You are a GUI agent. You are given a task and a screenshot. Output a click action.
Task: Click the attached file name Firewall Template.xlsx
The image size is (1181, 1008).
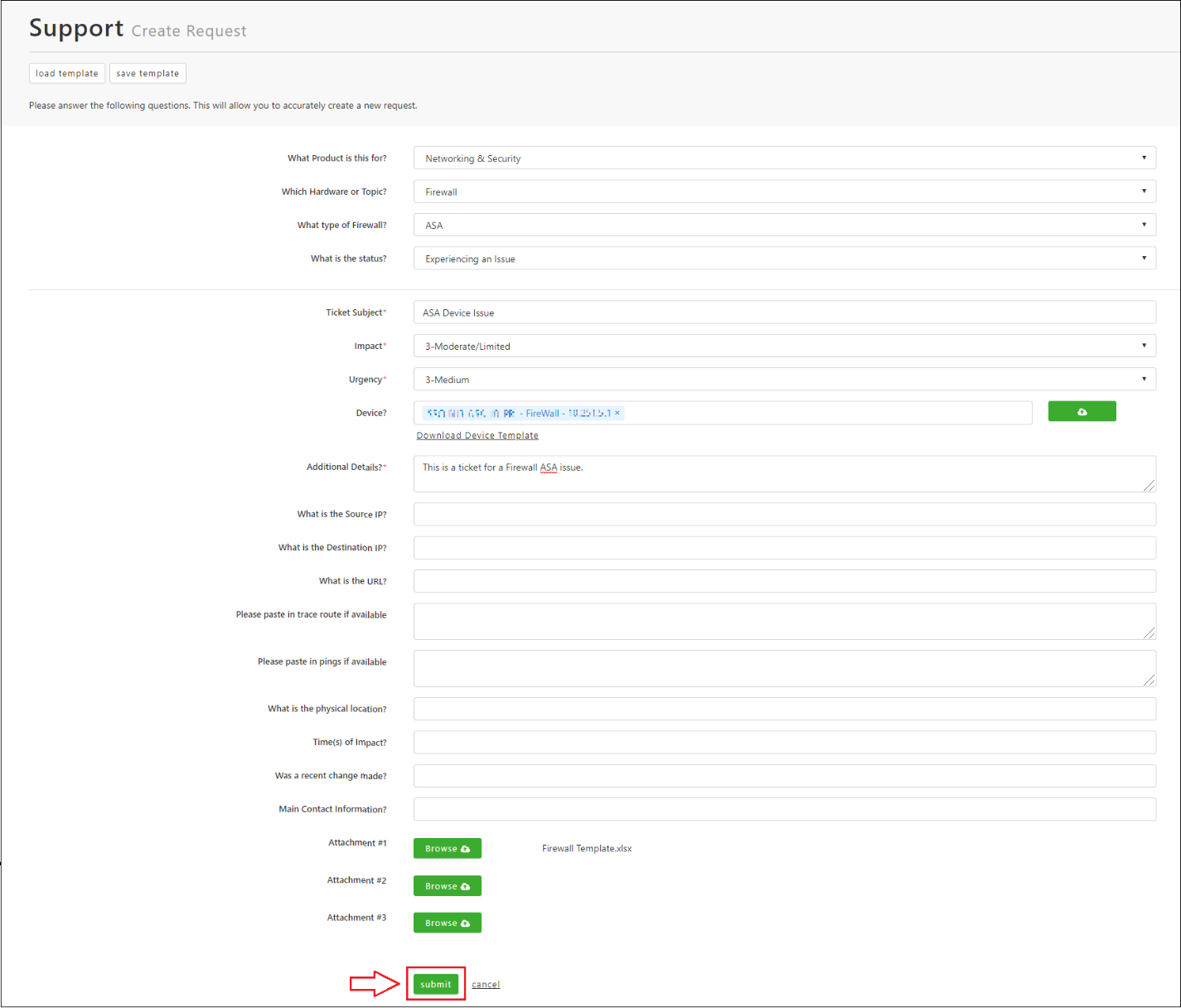pos(587,848)
